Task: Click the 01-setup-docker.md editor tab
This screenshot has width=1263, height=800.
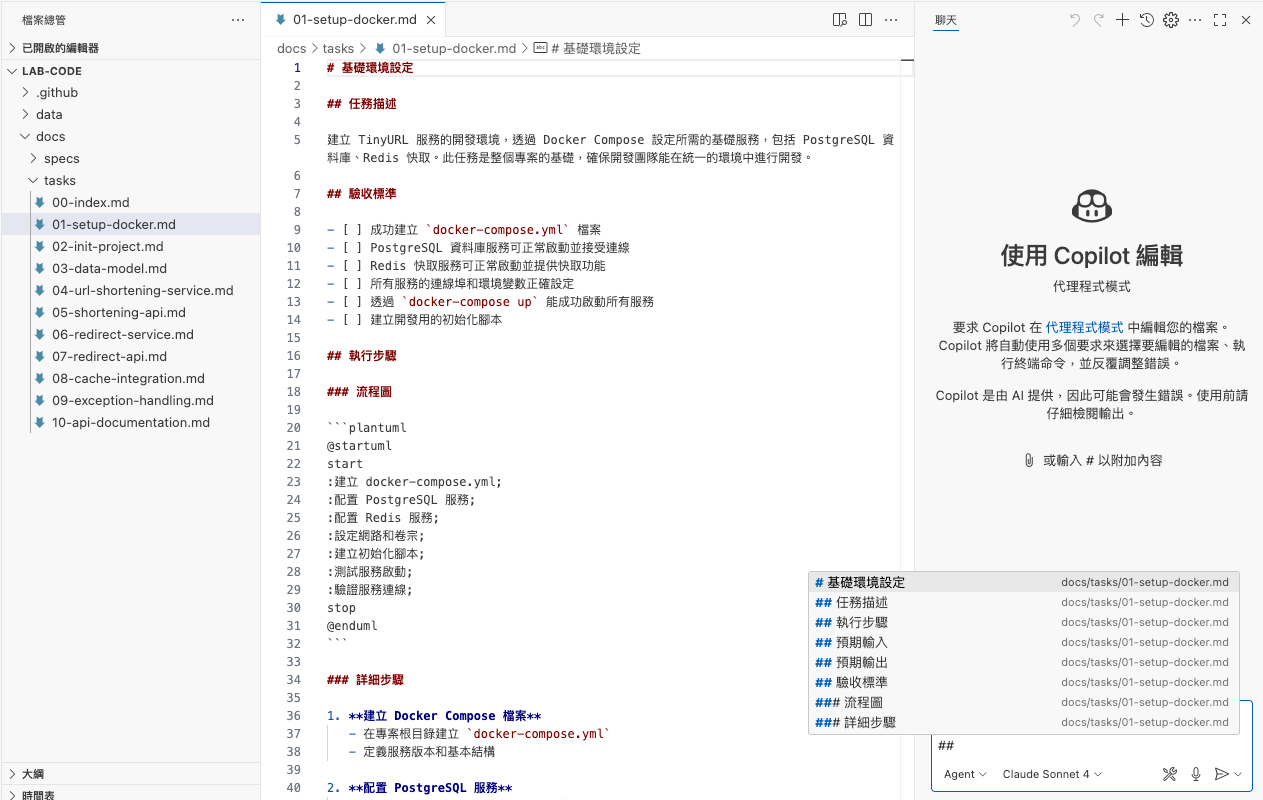Action: [352, 18]
